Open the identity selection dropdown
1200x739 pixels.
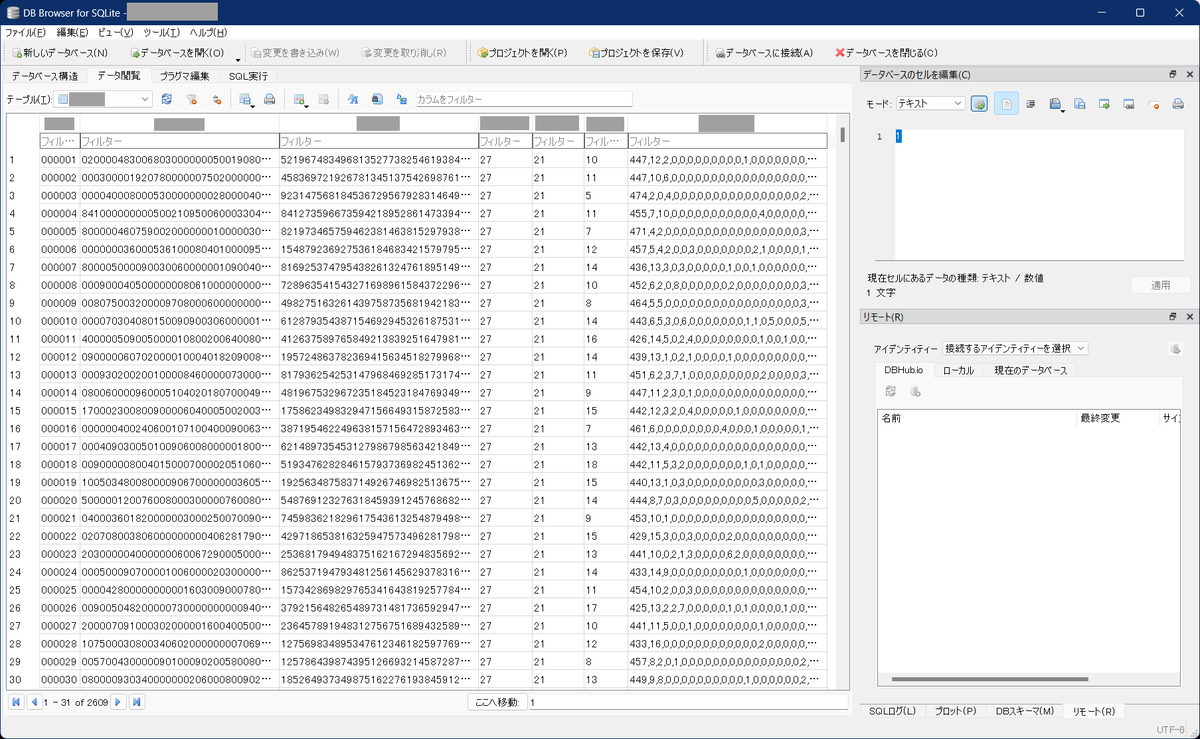pos(1016,348)
